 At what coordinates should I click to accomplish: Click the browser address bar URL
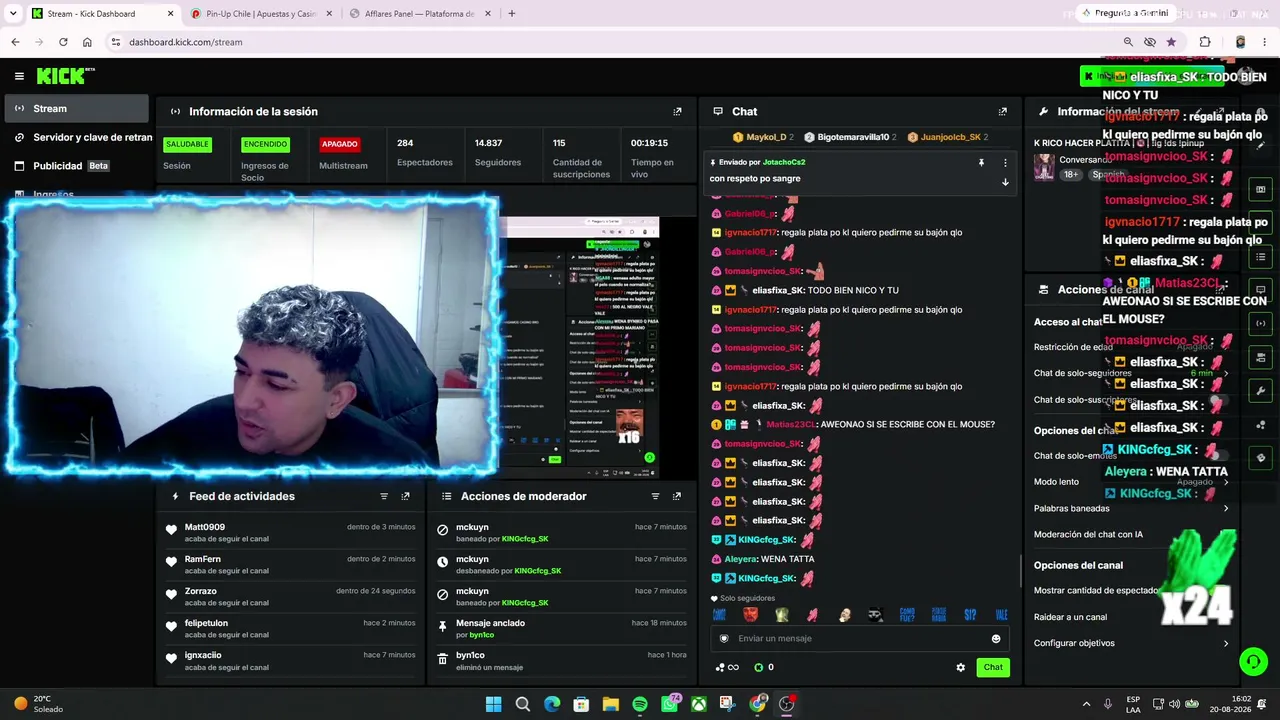tap(186, 42)
